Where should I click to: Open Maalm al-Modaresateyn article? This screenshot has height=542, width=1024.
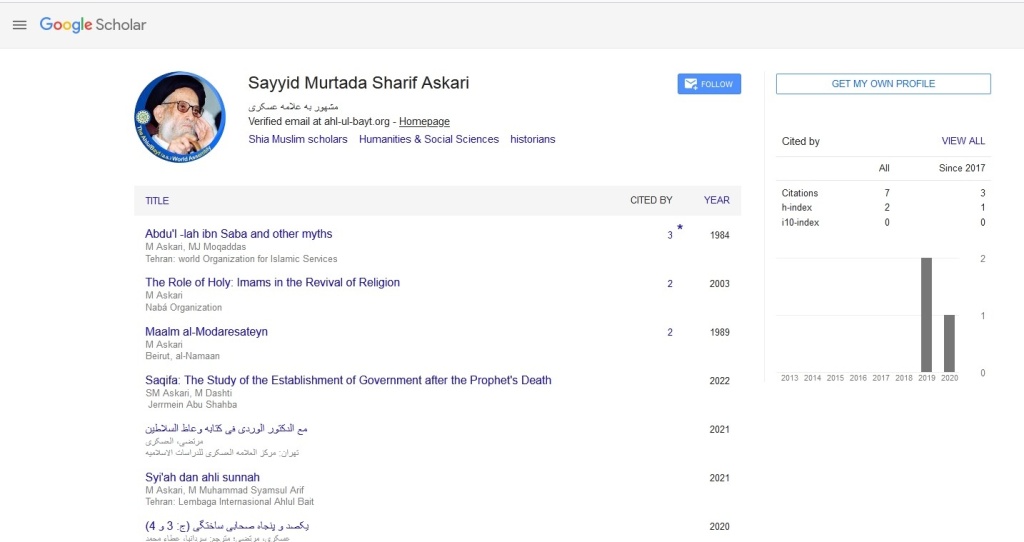(x=206, y=332)
